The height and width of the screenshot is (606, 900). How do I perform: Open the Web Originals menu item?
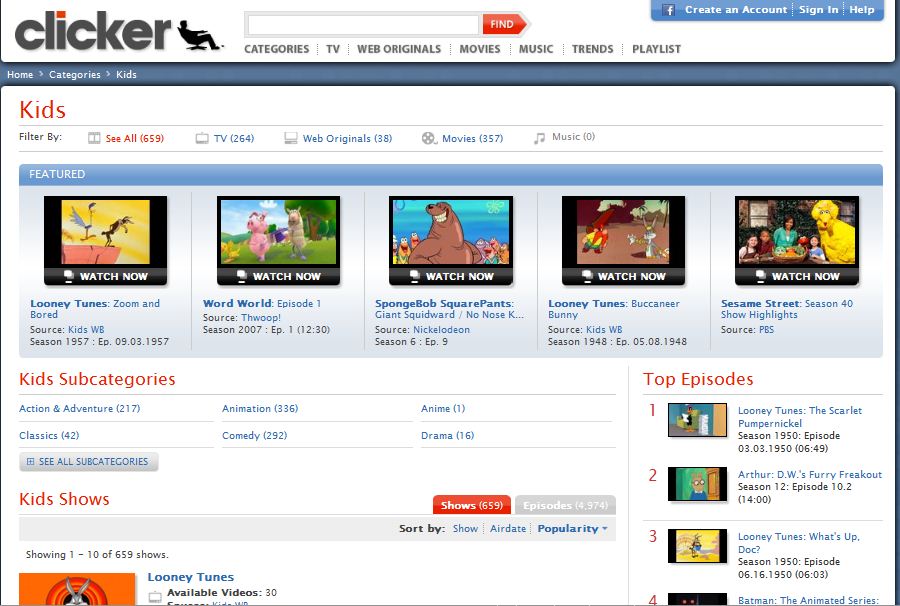pos(399,49)
